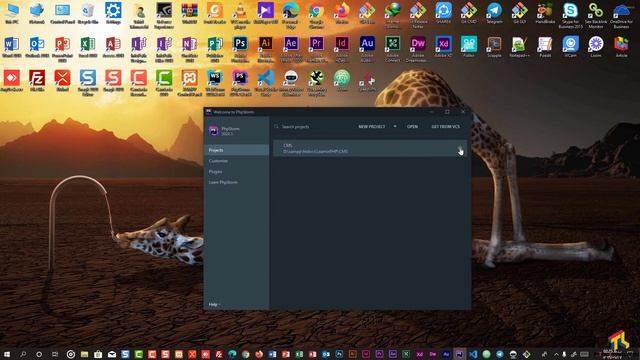640x360 pixels.
Task: Open the Excel desktop shortcut
Action: [x=88, y=47]
